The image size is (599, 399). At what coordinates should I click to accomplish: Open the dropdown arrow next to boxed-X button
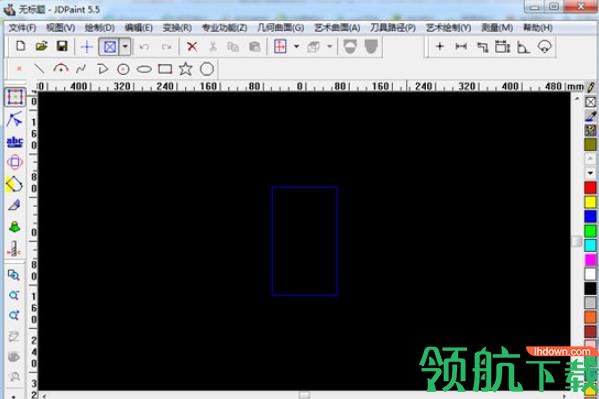(125, 47)
